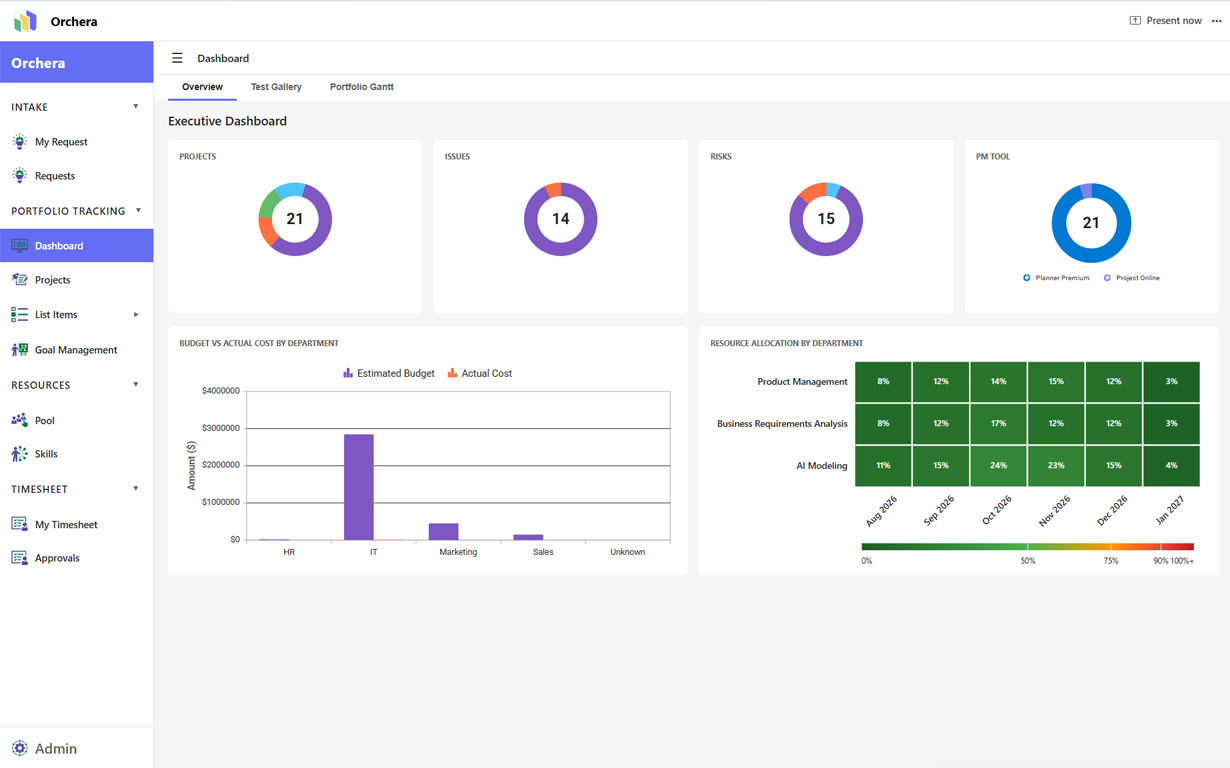
Task: Click the Present now screen icon
Action: pyautogui.click(x=1135, y=20)
